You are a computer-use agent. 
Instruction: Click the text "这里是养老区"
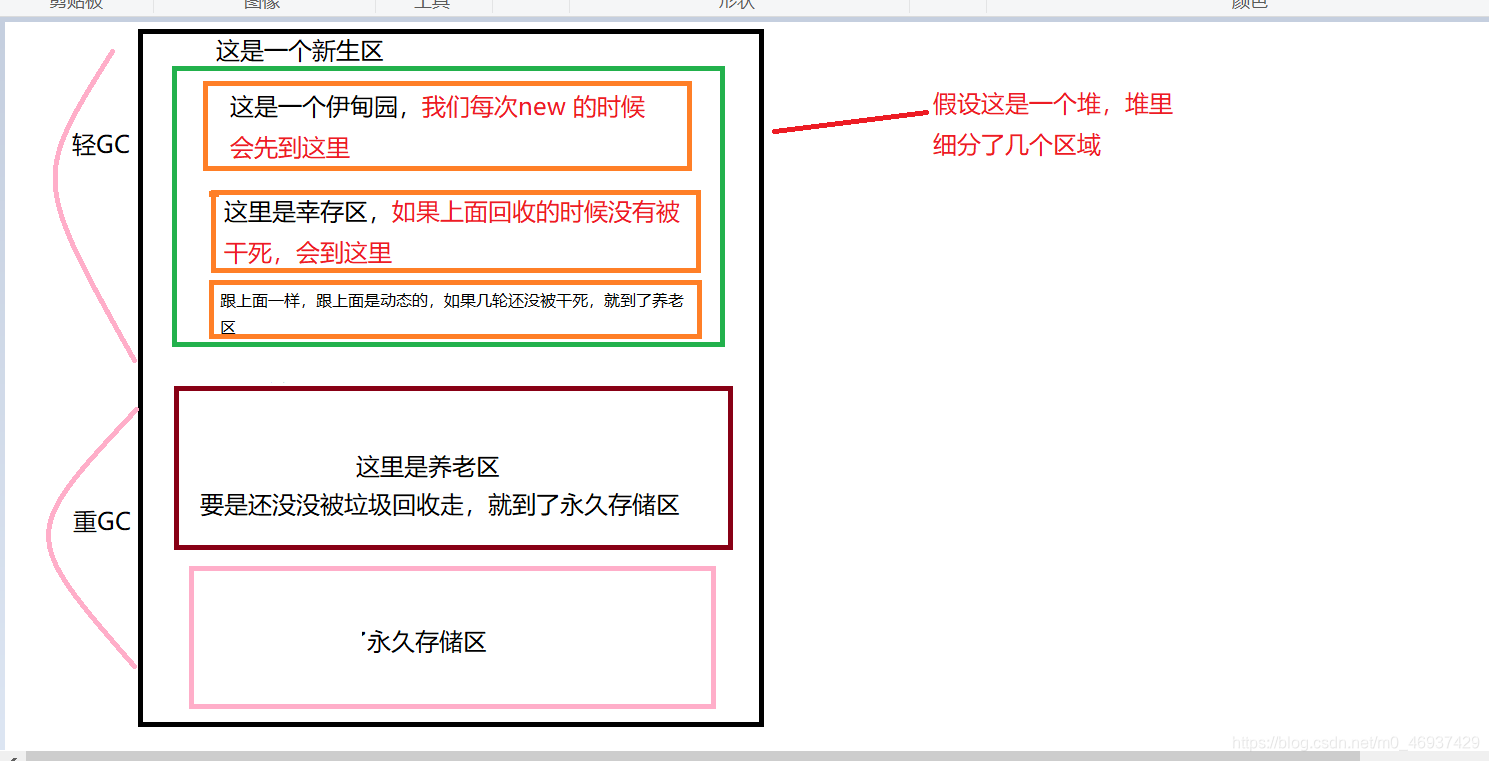click(427, 467)
